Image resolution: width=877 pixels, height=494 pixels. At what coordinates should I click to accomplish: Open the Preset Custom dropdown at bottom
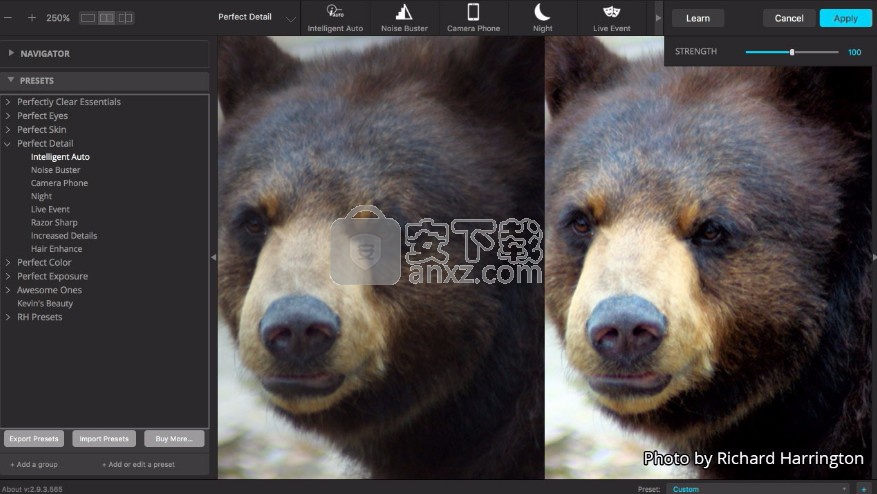758,489
